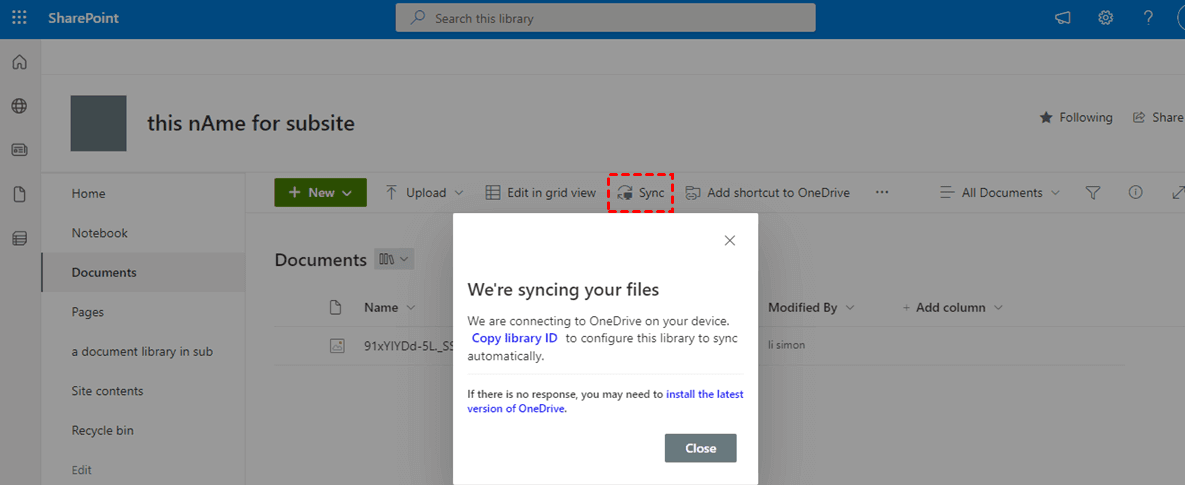Focus the Search this library field

[605, 18]
